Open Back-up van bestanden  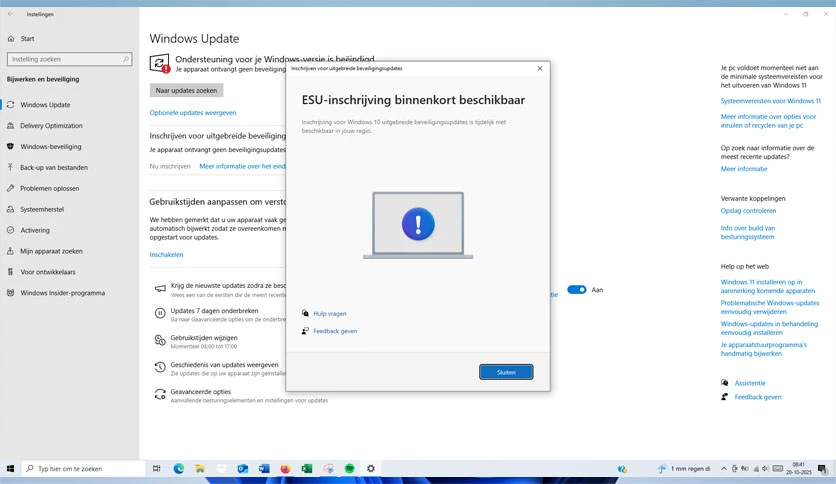click(x=54, y=167)
